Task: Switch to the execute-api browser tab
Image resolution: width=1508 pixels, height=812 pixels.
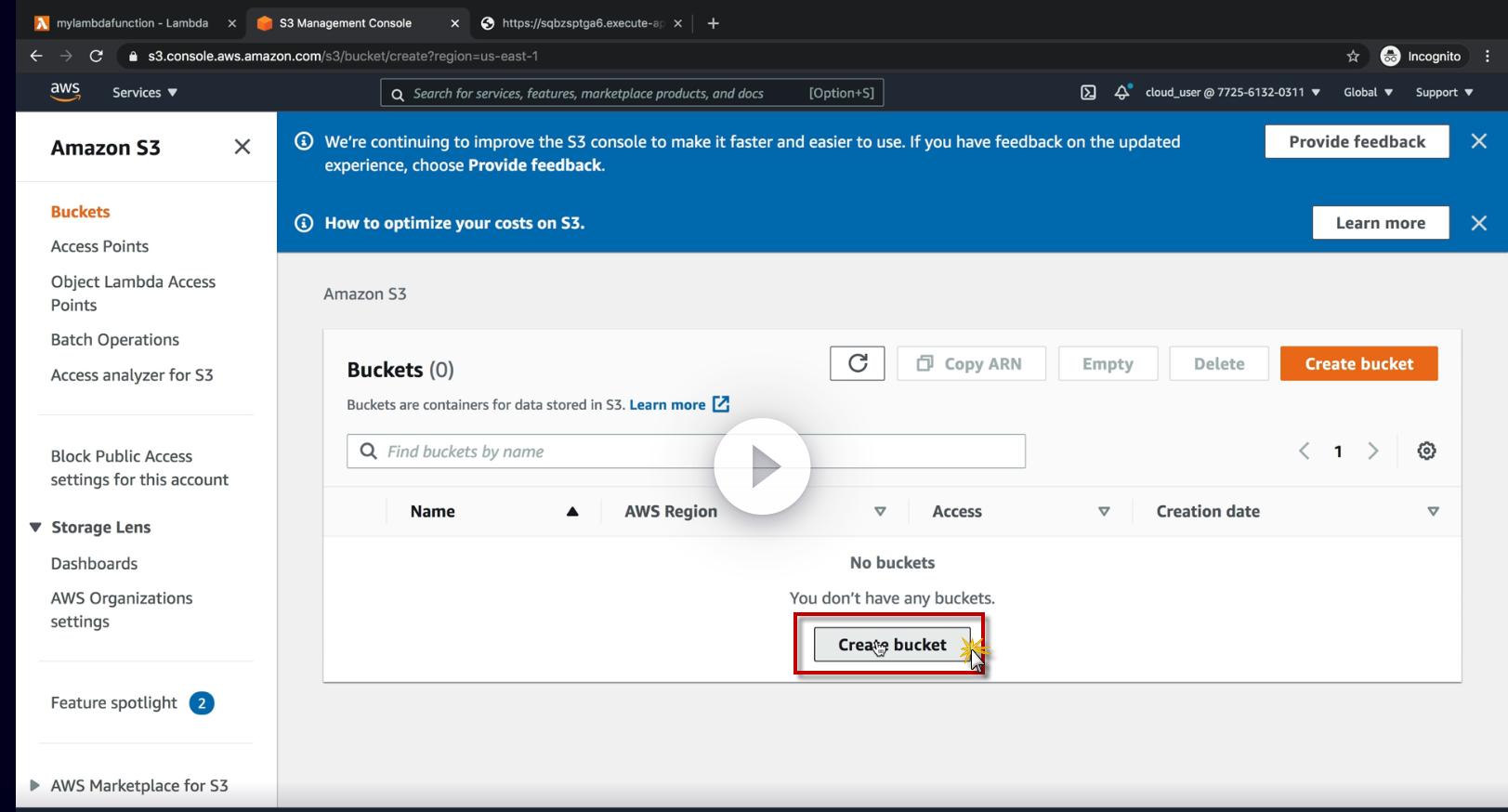Action: [582, 23]
